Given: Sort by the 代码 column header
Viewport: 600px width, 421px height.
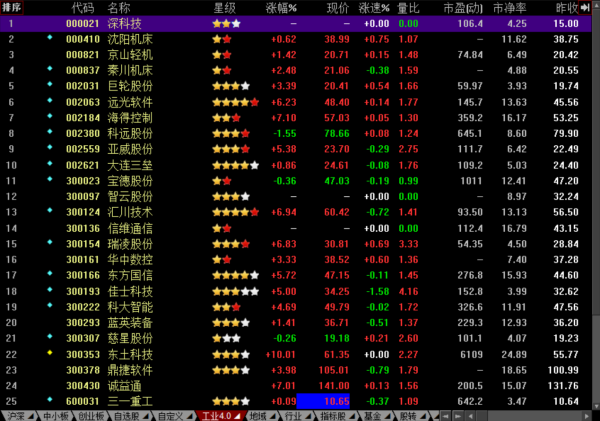Looking at the screenshot, I should (x=82, y=8).
